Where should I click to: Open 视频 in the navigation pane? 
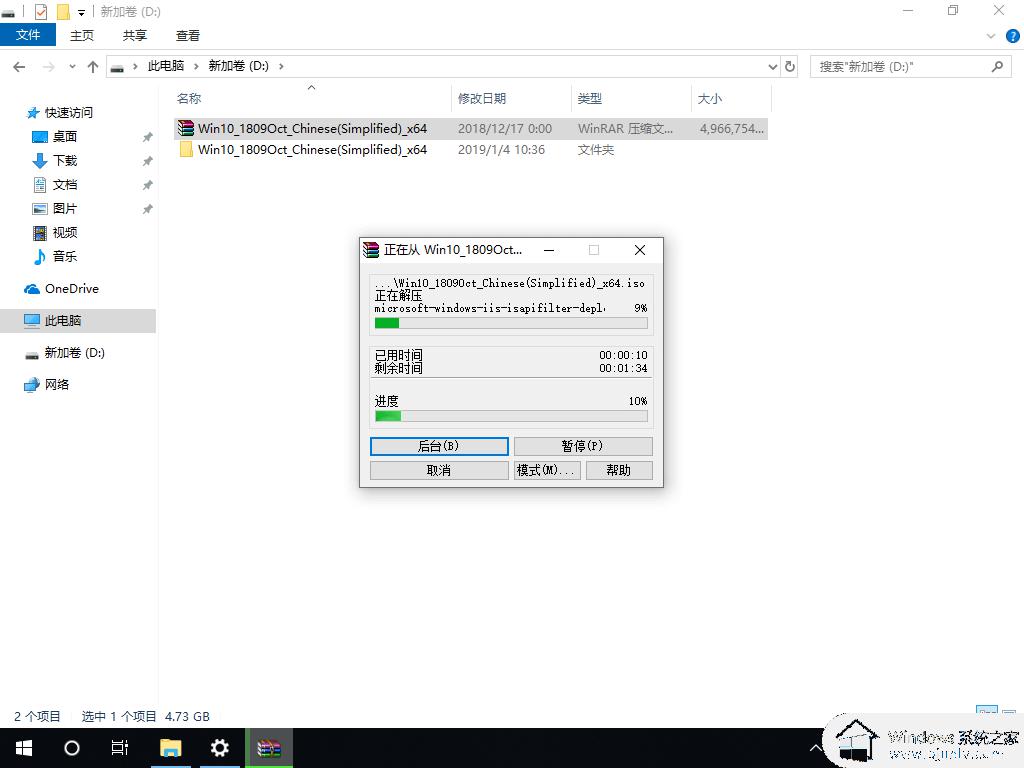[x=65, y=232]
